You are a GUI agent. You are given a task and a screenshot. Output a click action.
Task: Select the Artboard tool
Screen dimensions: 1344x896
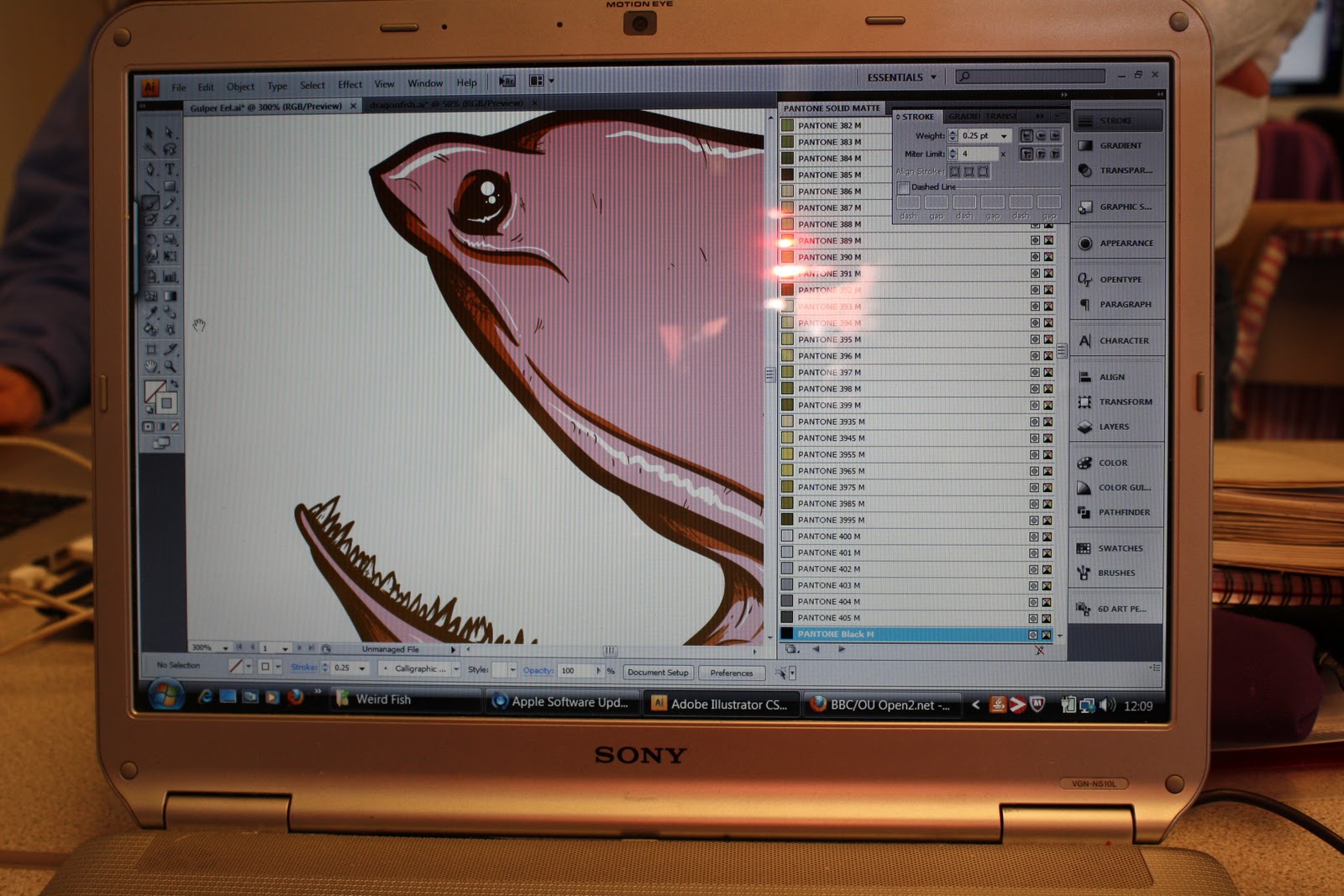[x=152, y=348]
